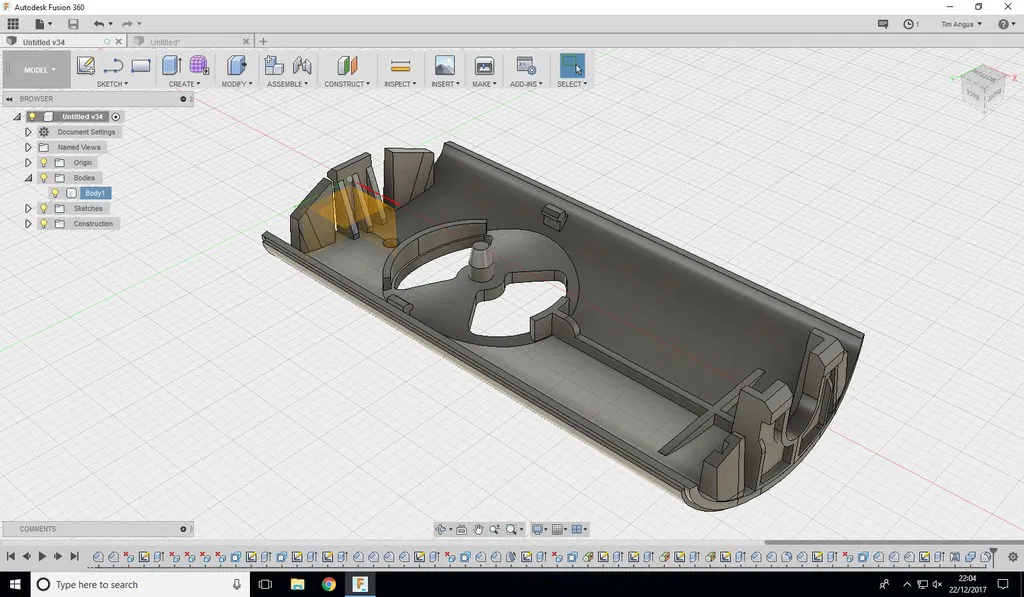Image resolution: width=1024 pixels, height=597 pixels.
Task: Open the MODEL workspace dropdown
Action: coord(37,70)
